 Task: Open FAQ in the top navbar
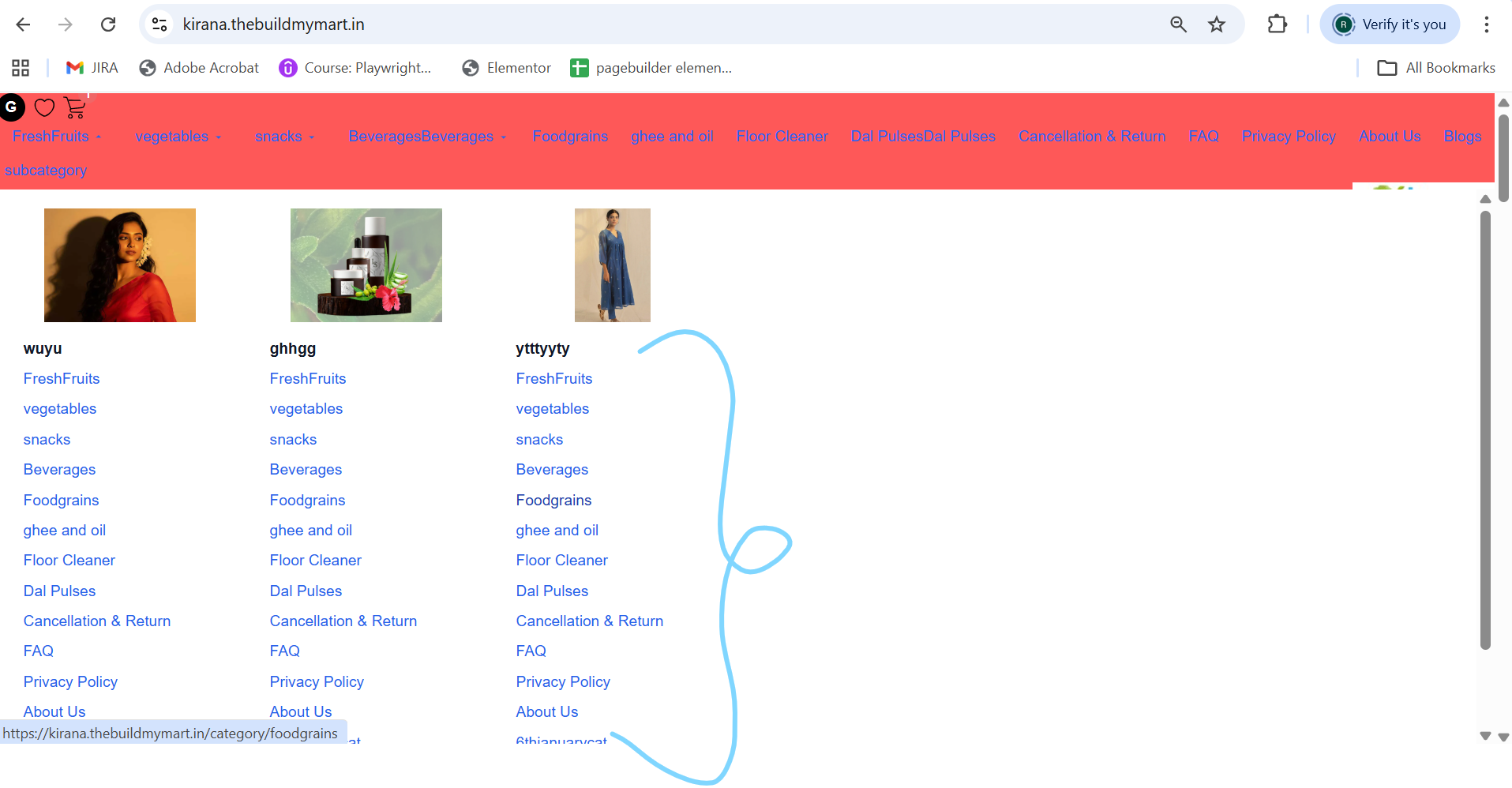click(1204, 137)
